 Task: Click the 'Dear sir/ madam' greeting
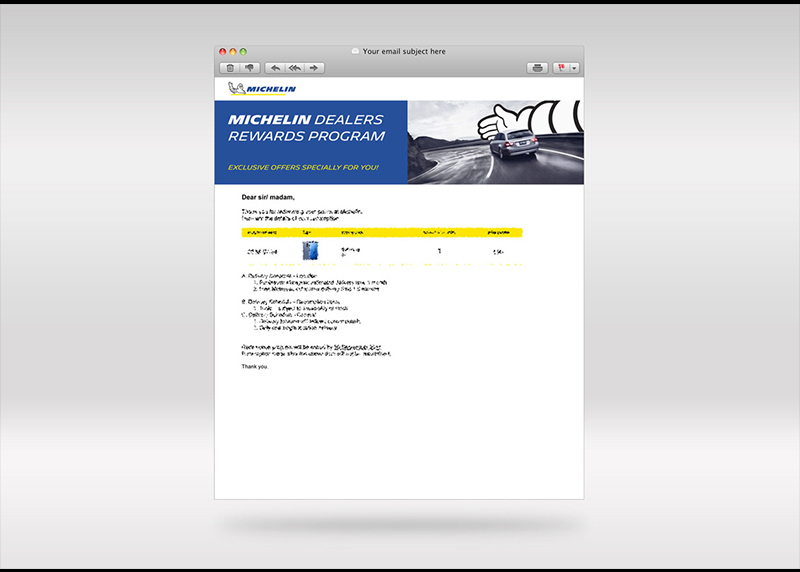(x=268, y=198)
